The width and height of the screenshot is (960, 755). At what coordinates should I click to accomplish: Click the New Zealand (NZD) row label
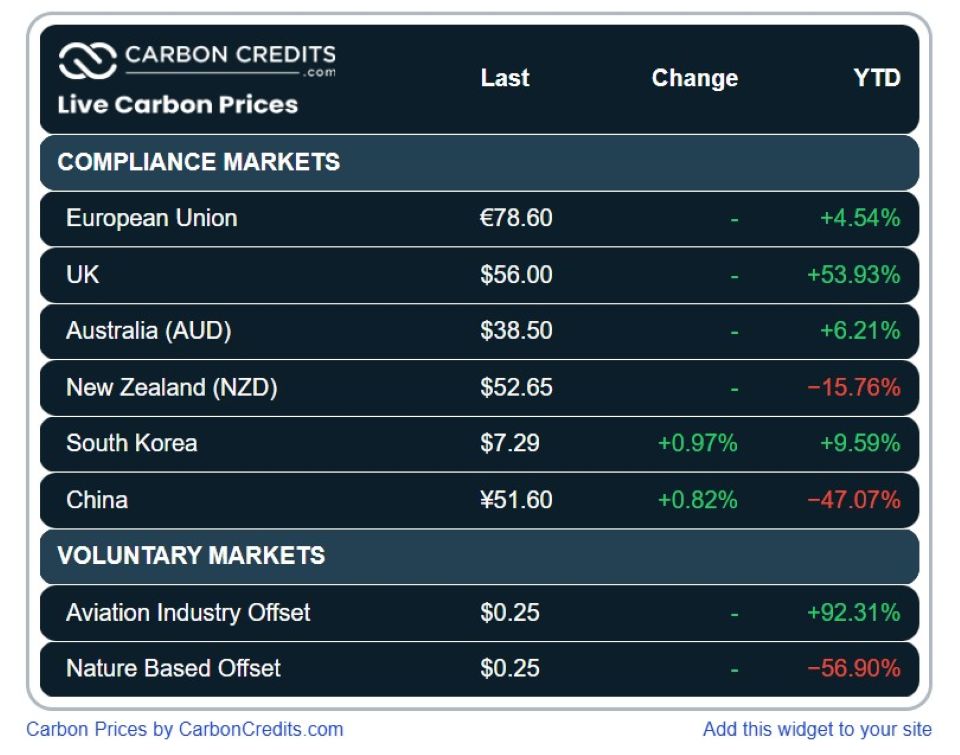point(171,387)
